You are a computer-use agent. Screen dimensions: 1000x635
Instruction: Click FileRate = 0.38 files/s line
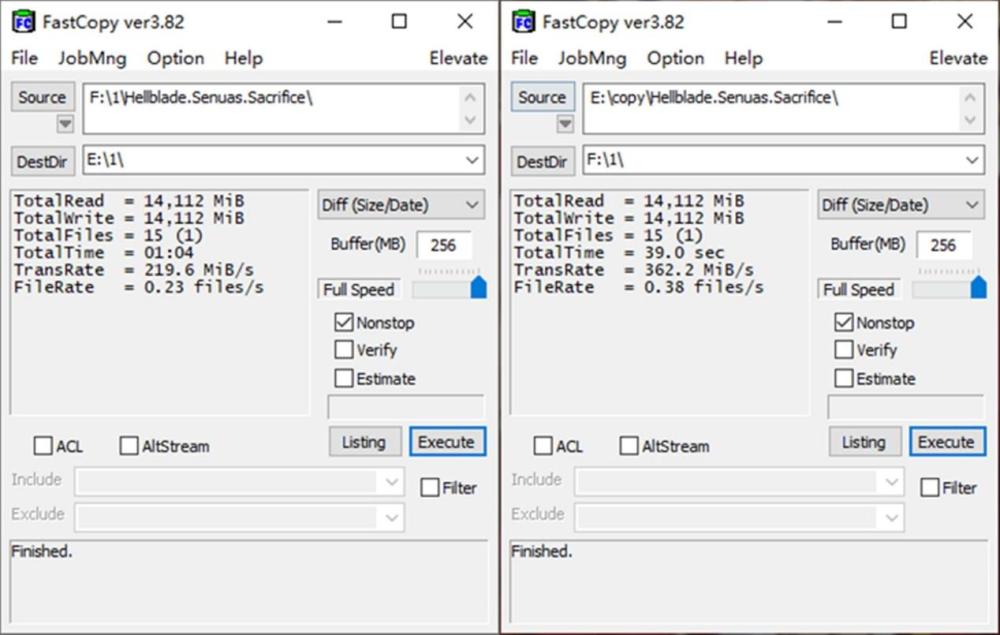click(x=638, y=287)
